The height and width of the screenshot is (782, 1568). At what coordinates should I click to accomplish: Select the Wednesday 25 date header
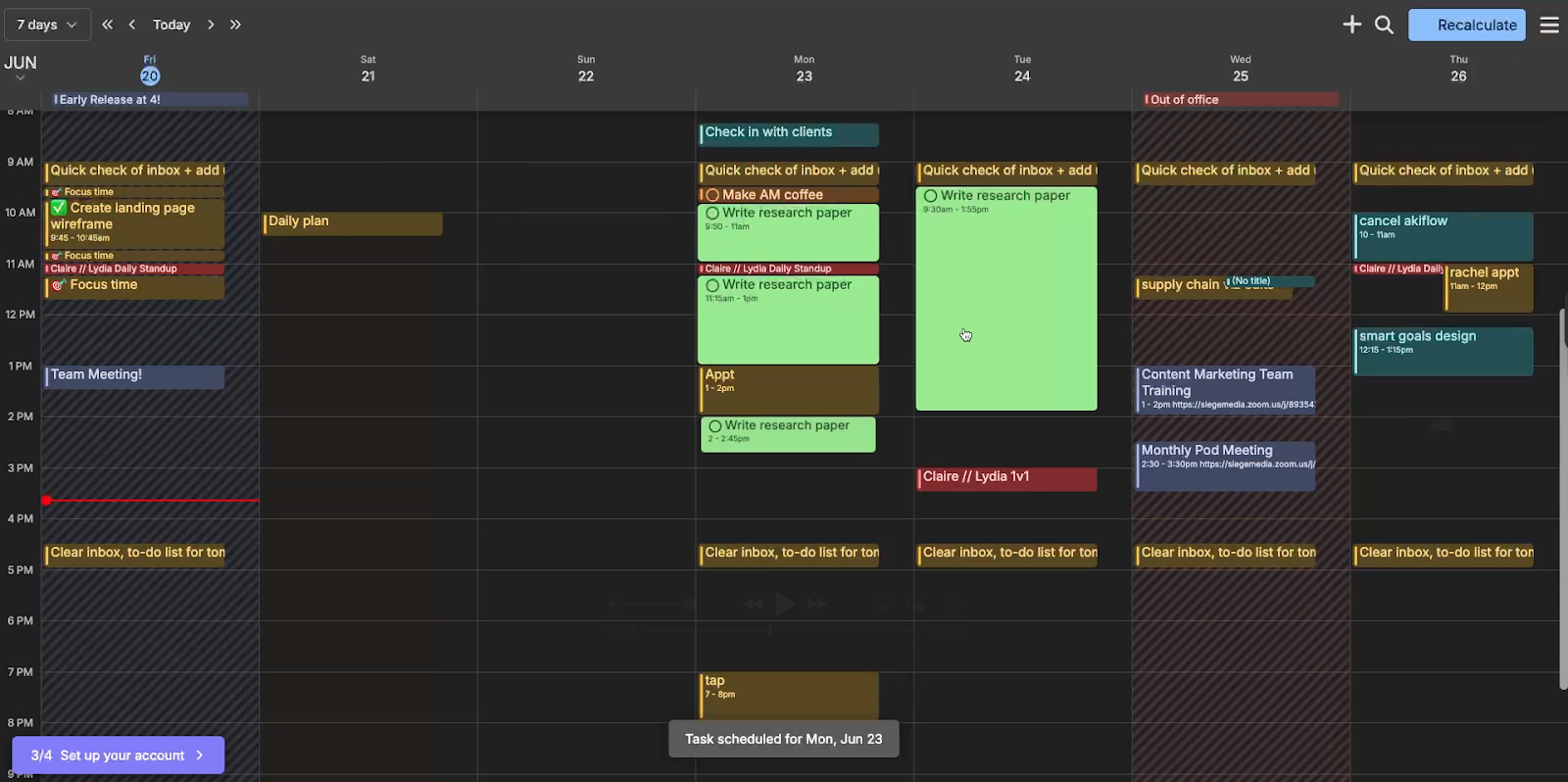[x=1241, y=70]
